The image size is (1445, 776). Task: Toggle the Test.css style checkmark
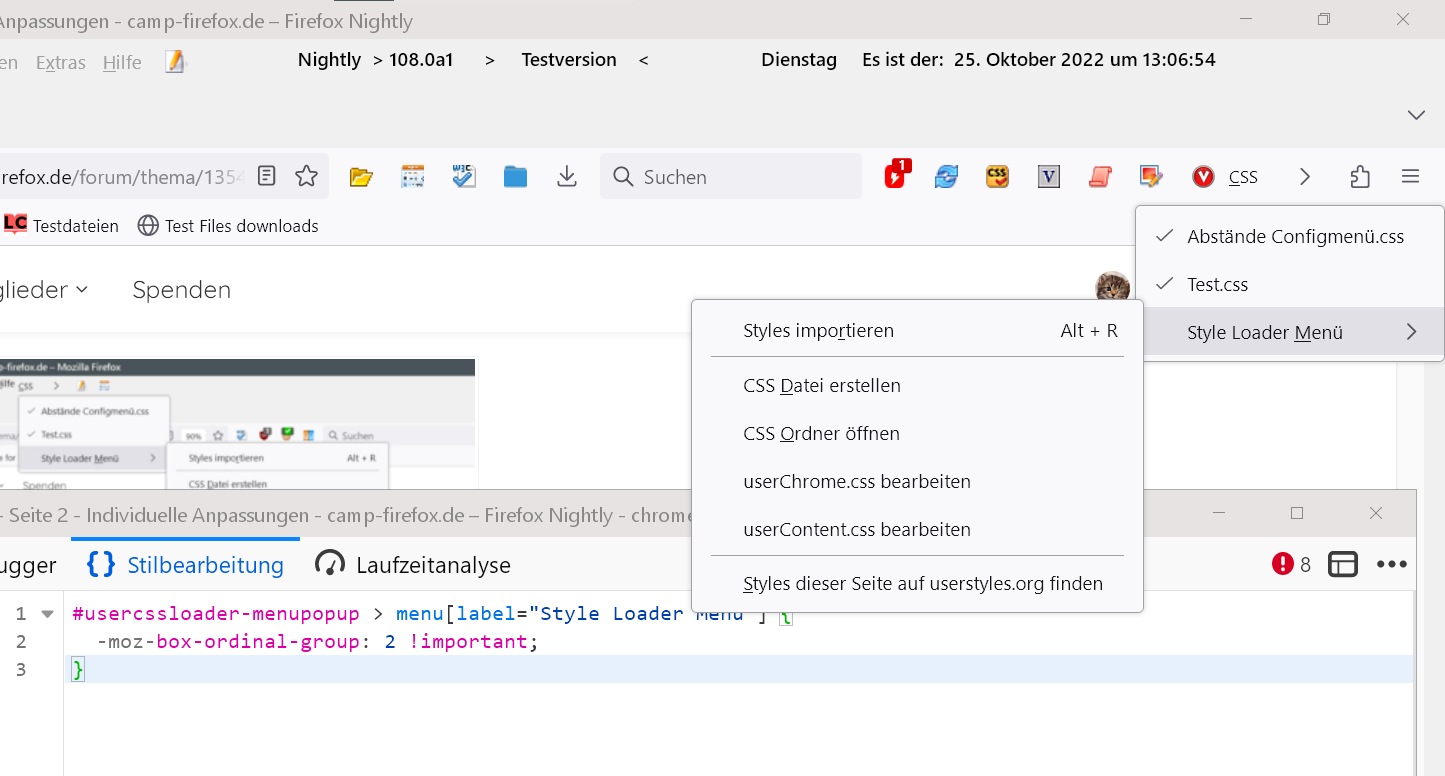tap(1217, 285)
